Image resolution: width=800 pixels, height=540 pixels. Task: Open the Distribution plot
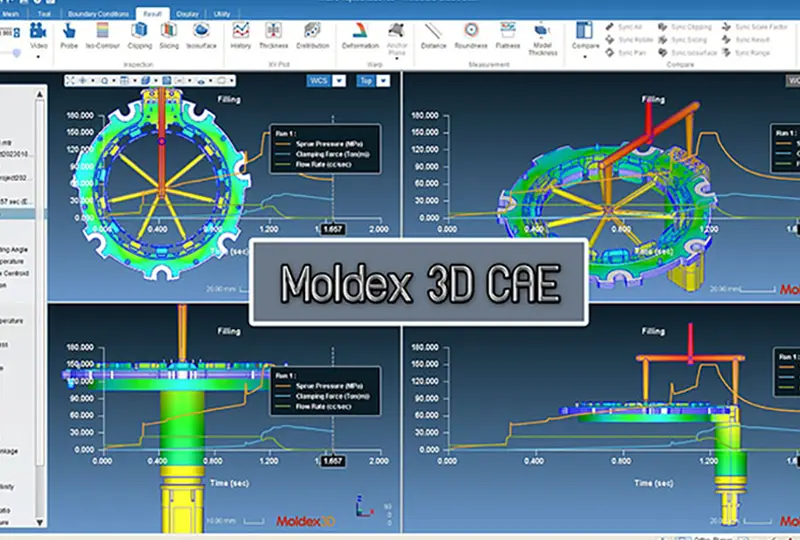click(312, 36)
